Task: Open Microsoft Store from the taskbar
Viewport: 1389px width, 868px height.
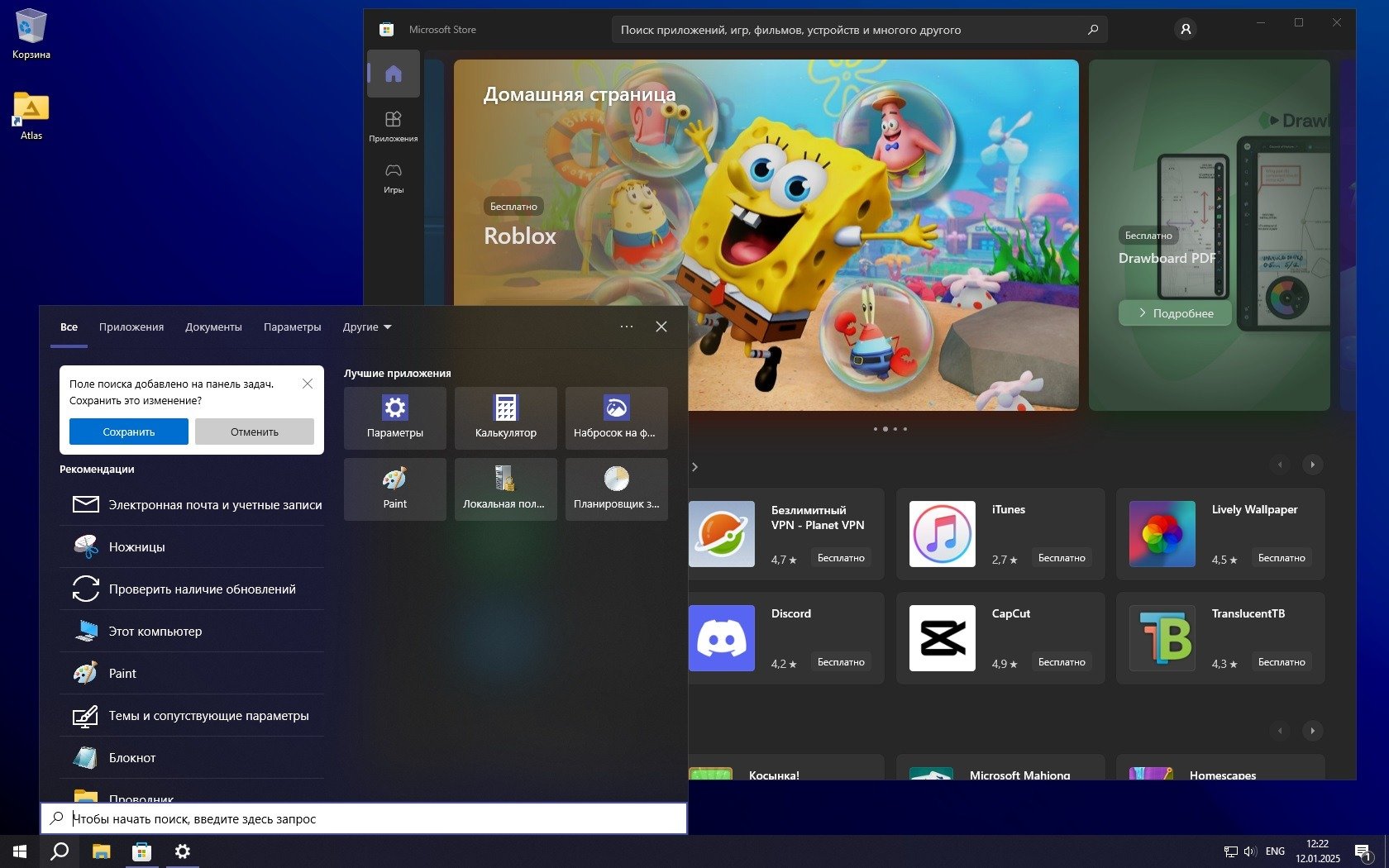Action: (142, 851)
